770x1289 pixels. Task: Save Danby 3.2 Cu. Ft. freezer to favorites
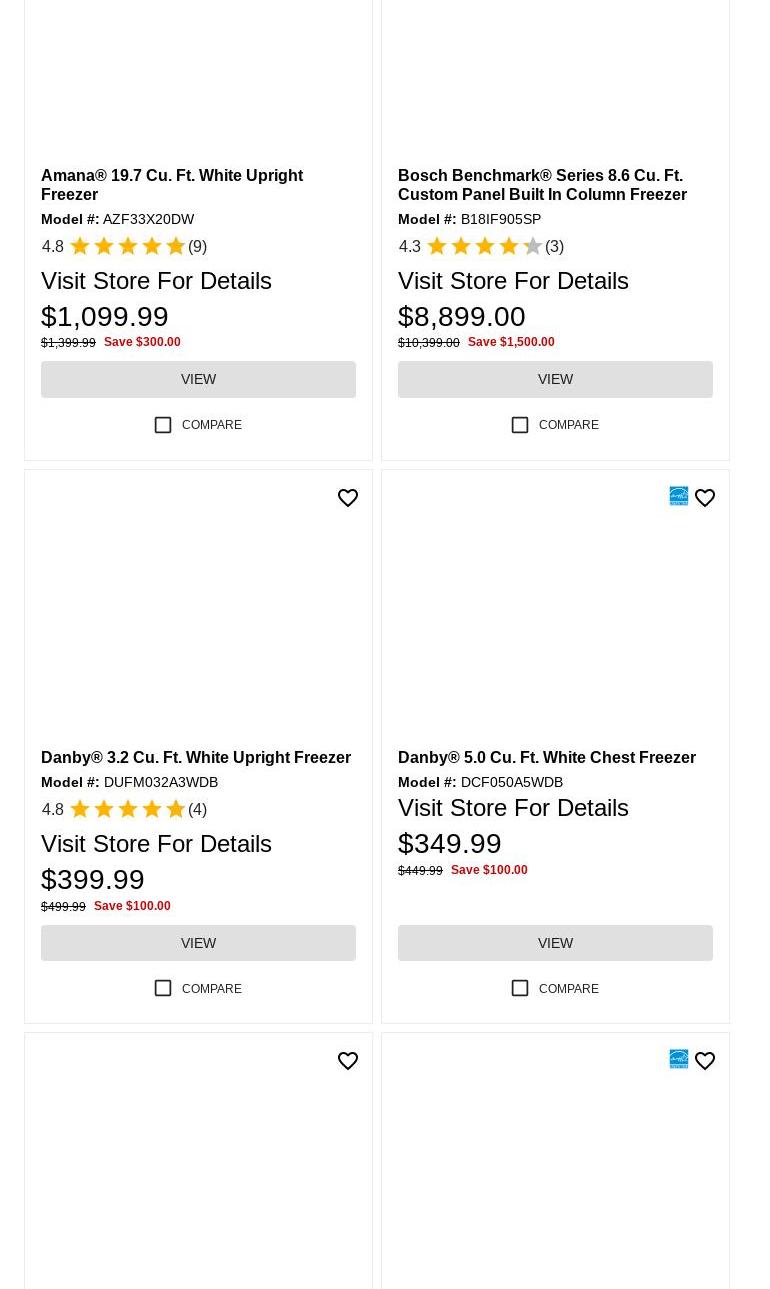tap(348, 498)
